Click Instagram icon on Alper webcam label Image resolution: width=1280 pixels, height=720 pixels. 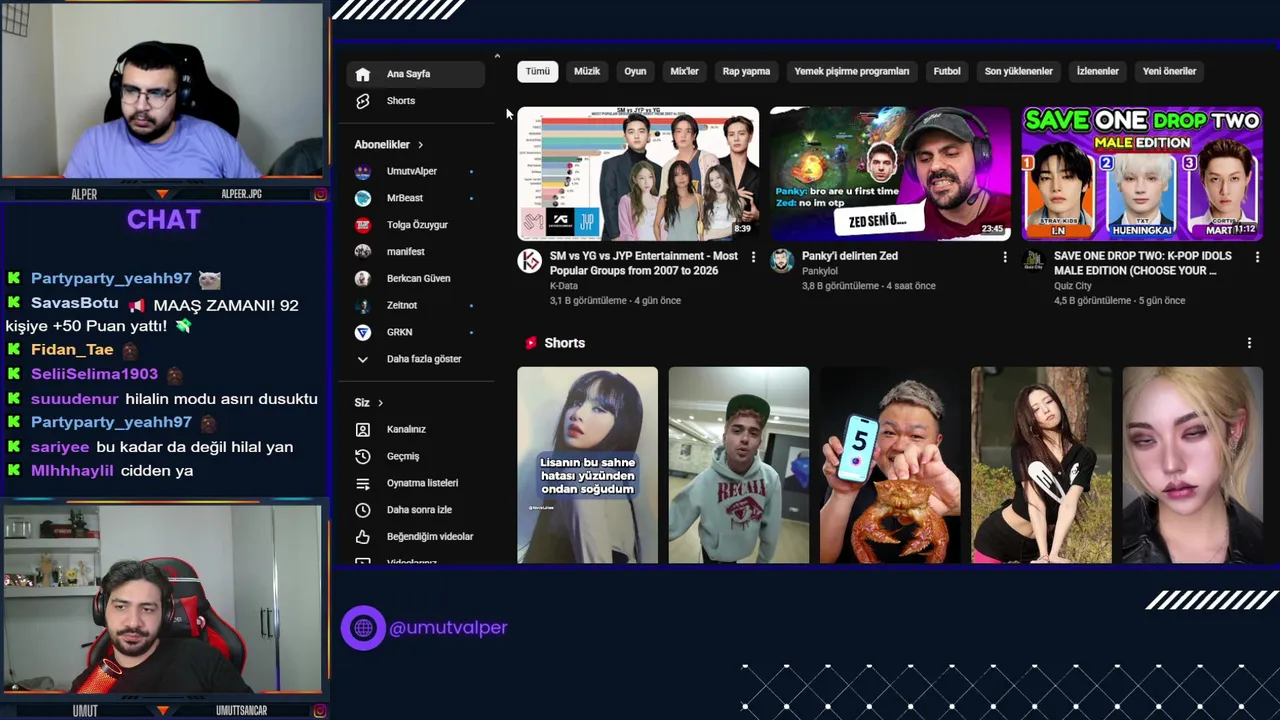click(320, 194)
